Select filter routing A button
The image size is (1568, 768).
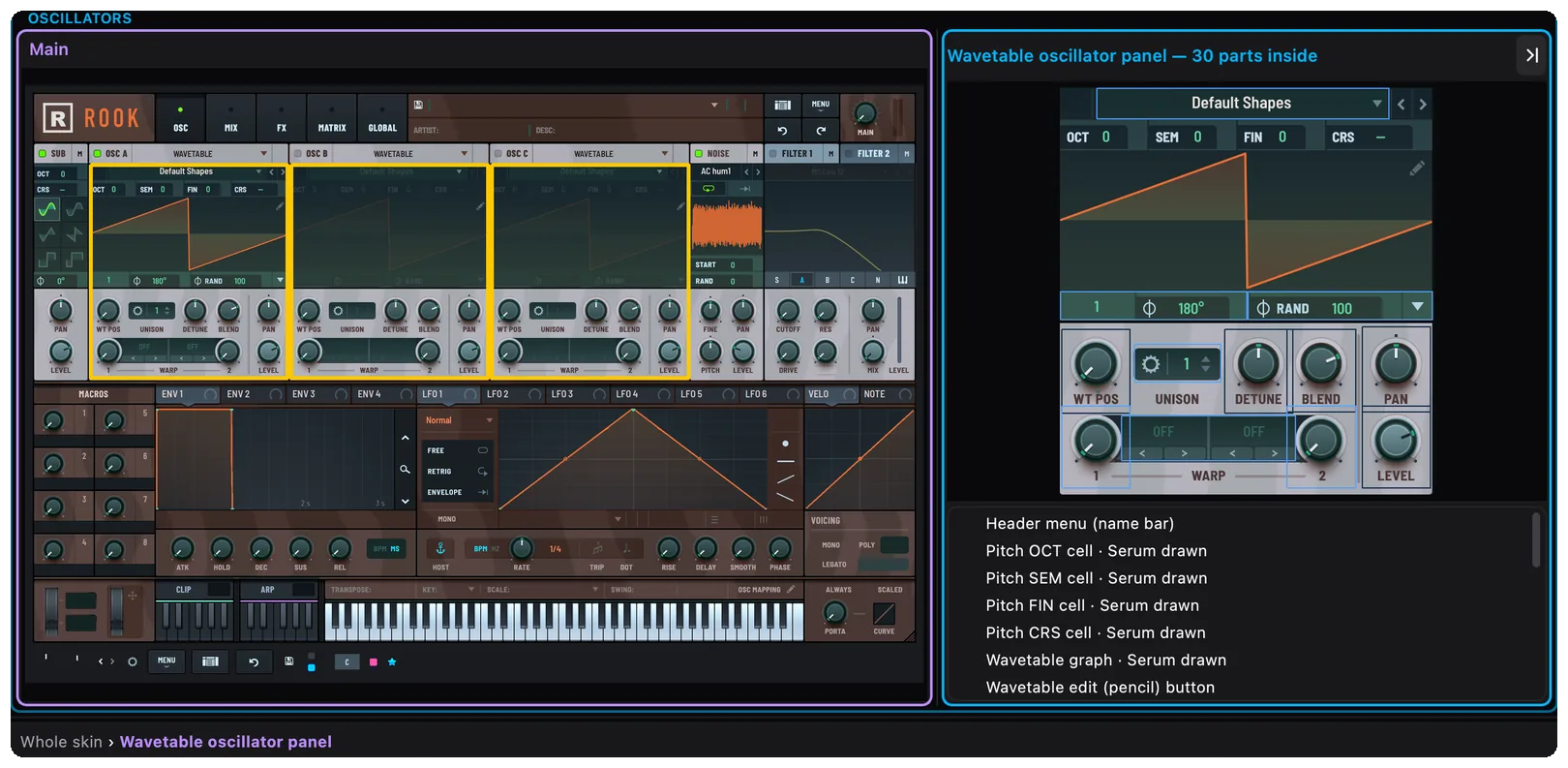tap(801, 280)
